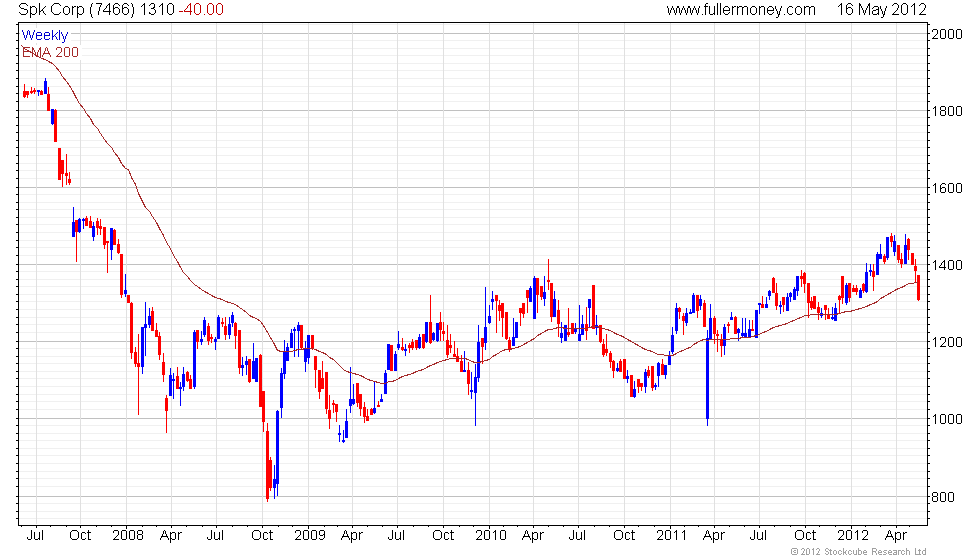Select the 'EMA 200' legend label
This screenshot has height=560, width=980.
click(x=50, y=52)
